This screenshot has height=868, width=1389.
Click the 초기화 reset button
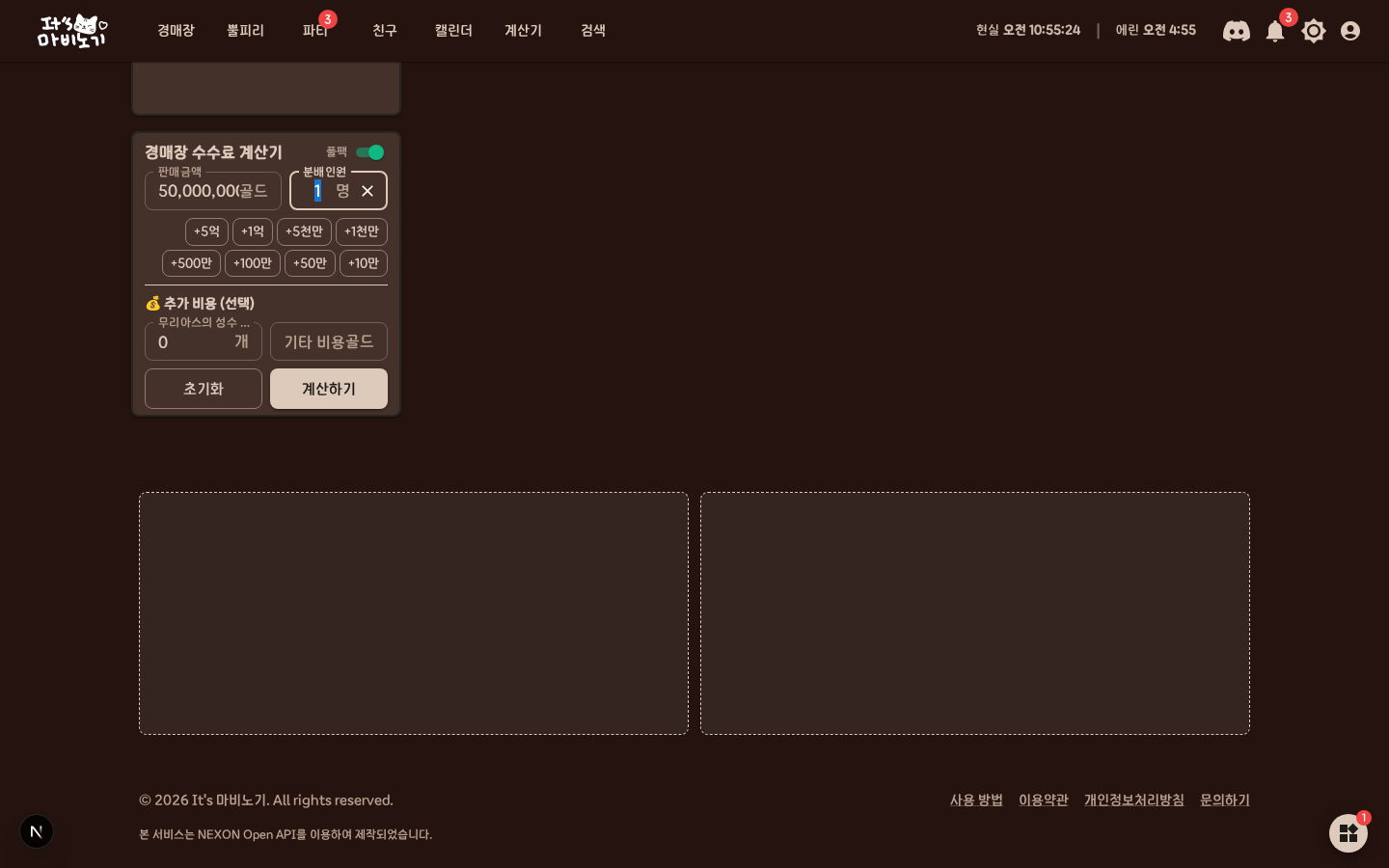[x=204, y=389]
